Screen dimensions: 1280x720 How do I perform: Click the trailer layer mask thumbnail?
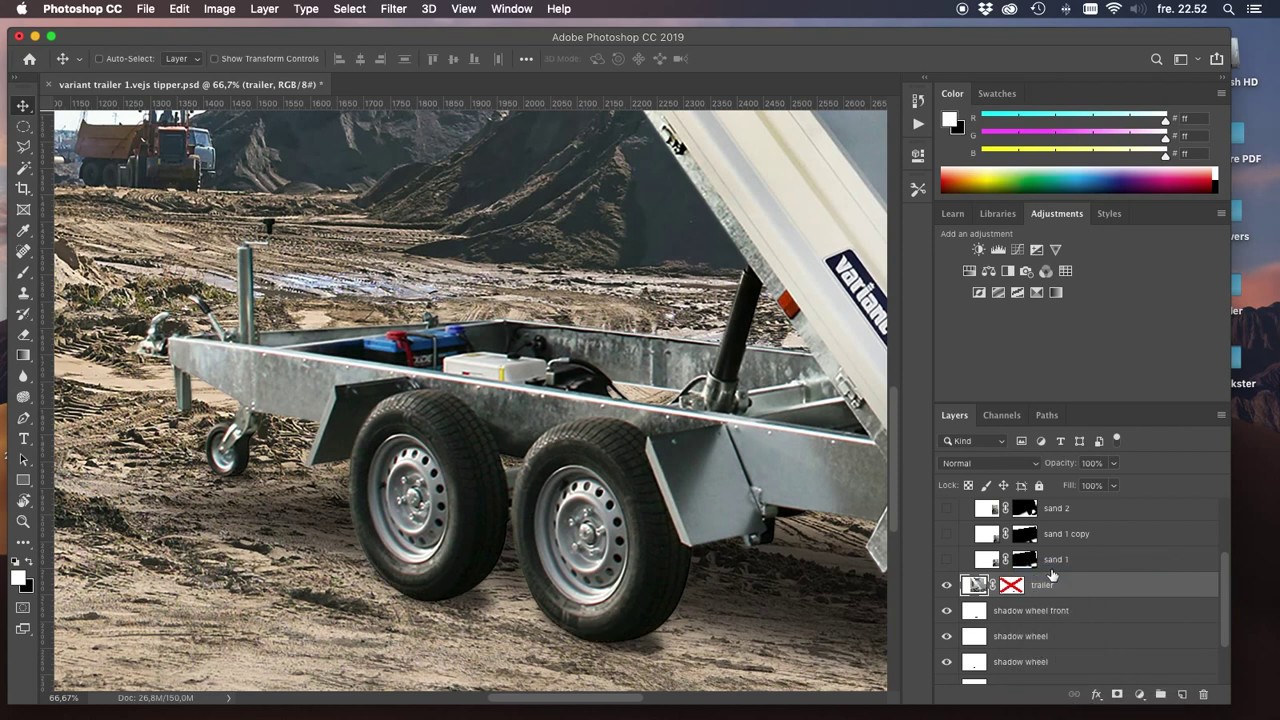click(1011, 585)
